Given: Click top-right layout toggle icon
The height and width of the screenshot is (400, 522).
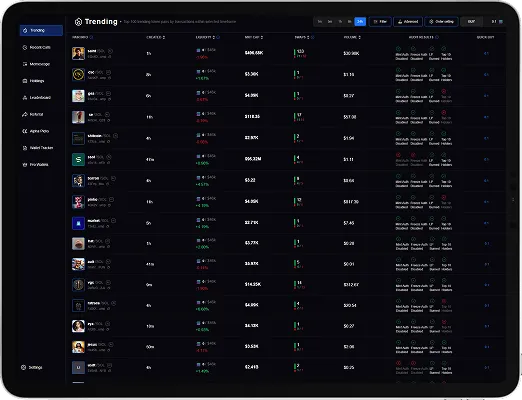Looking at the screenshot, I should coord(501,22).
